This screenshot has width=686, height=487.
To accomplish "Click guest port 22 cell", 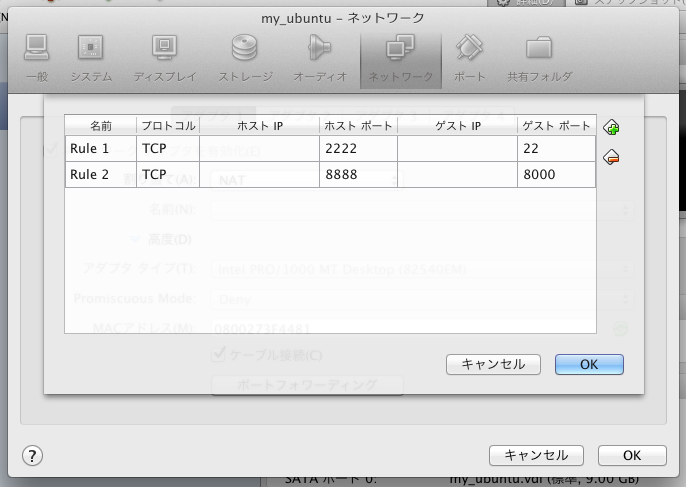I will tap(556, 149).
